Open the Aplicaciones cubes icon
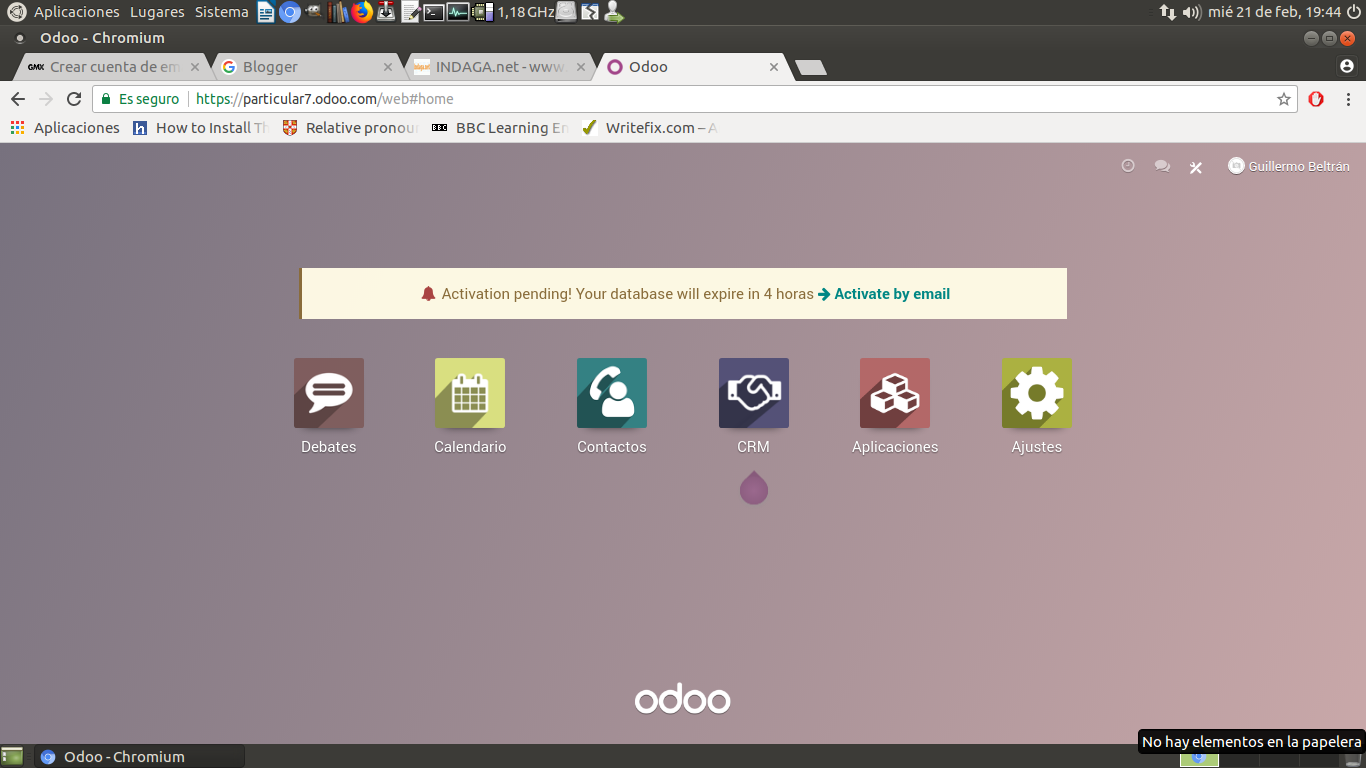The width and height of the screenshot is (1366, 768). [895, 393]
